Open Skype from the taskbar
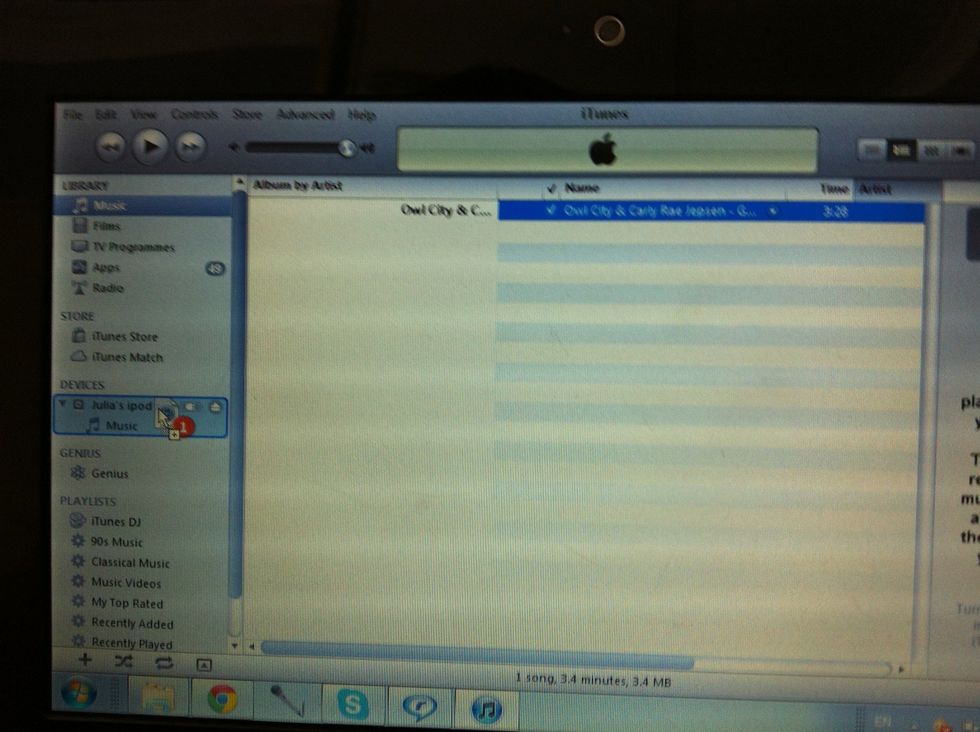 tap(352, 705)
